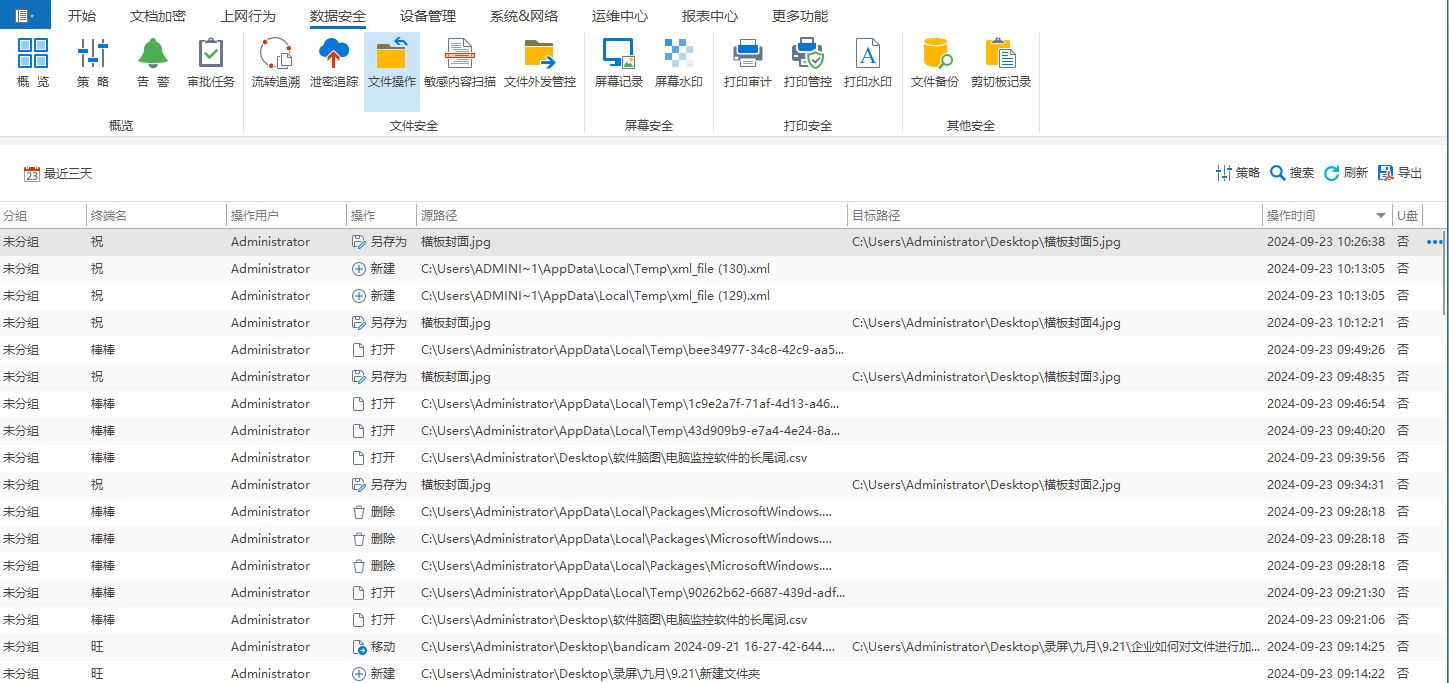Open 敏感内容扫描 sensitive content scan

coord(460,63)
